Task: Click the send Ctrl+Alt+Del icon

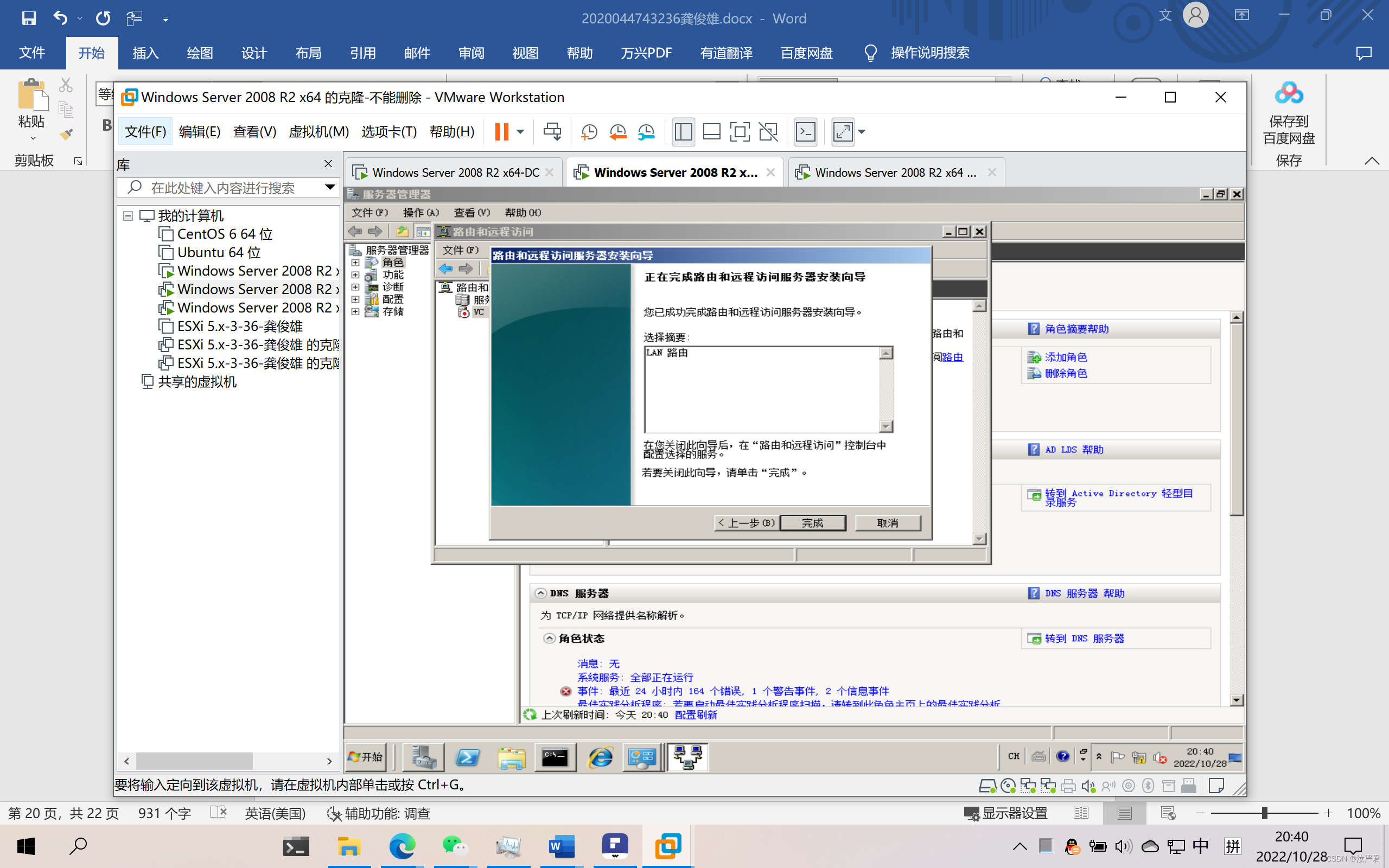Action: (x=552, y=132)
